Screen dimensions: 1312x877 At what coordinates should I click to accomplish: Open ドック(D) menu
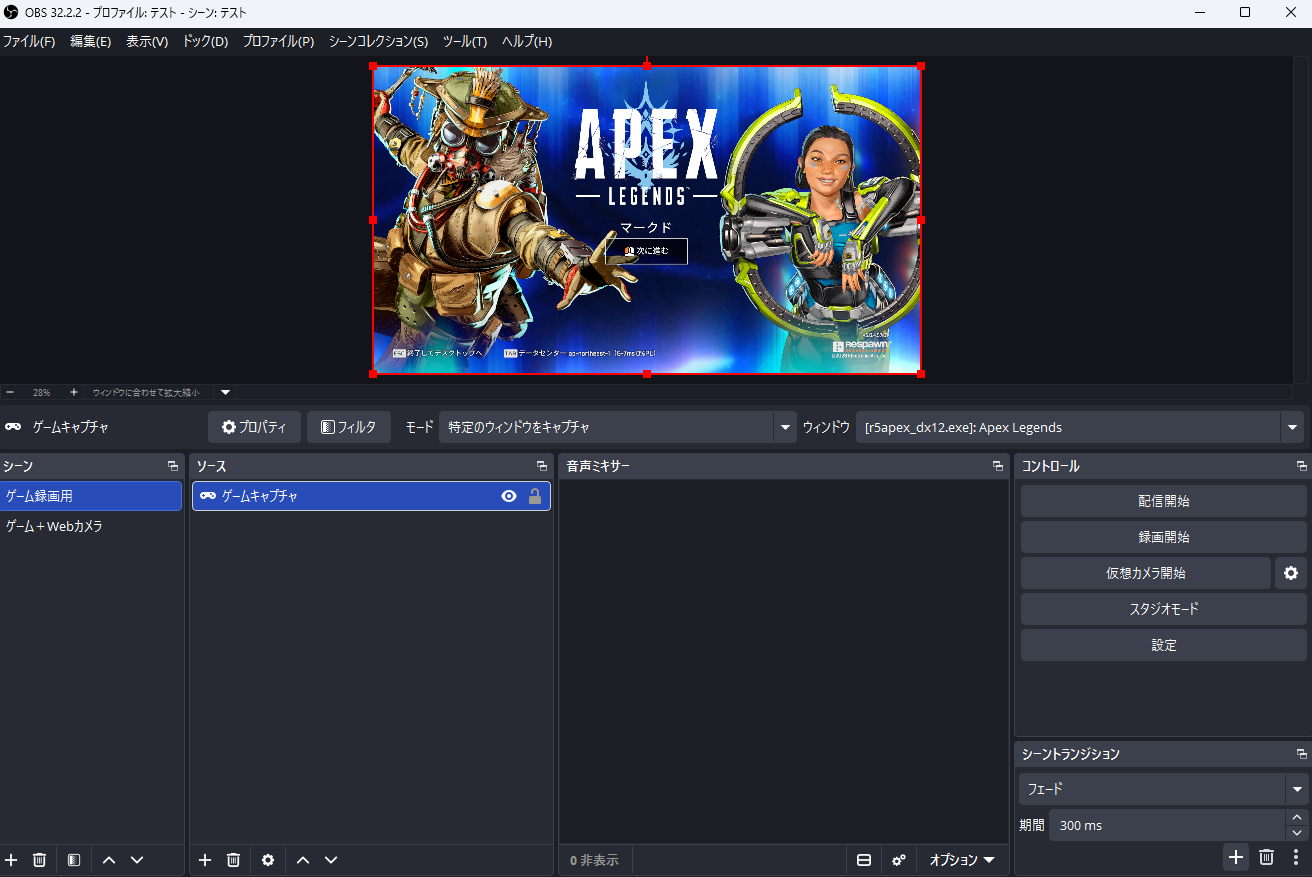205,42
